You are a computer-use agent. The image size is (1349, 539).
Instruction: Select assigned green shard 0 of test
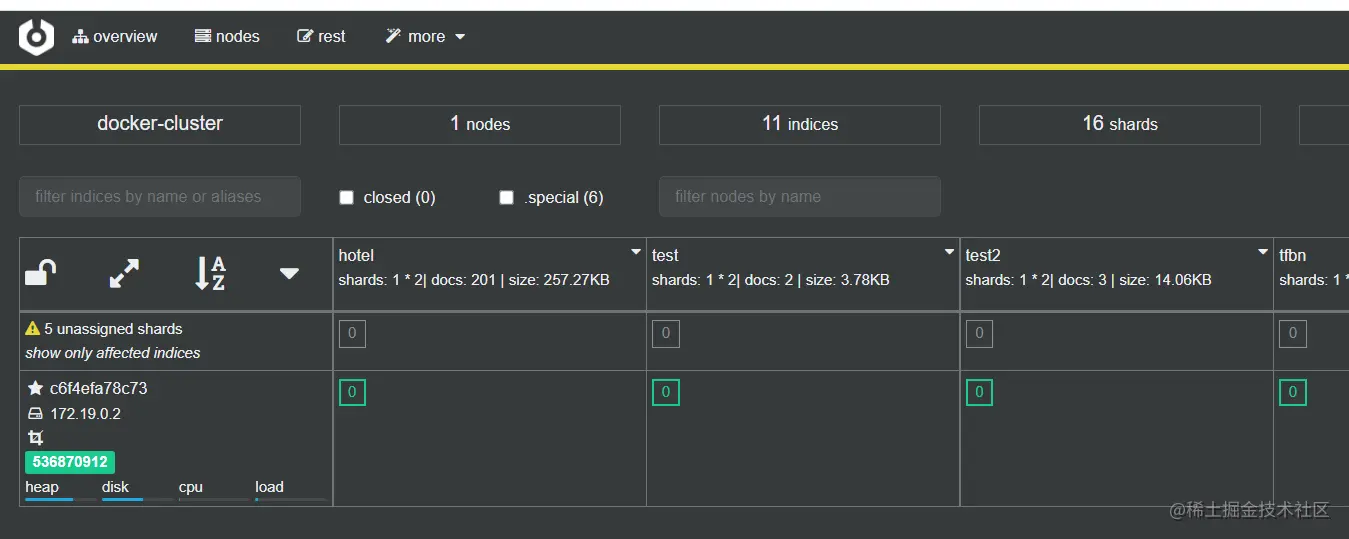tap(666, 392)
